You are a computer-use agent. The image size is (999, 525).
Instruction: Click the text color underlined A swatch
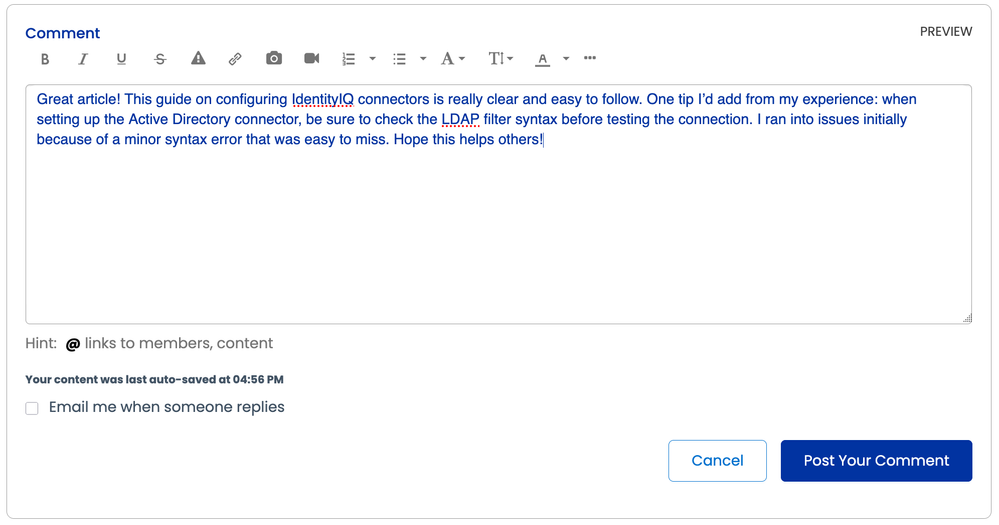click(x=542, y=59)
